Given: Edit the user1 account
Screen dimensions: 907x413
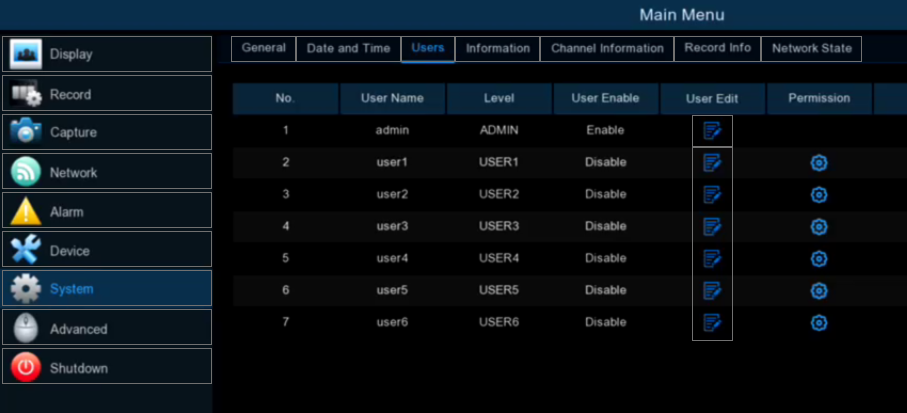Looking at the screenshot, I should click(712, 163).
